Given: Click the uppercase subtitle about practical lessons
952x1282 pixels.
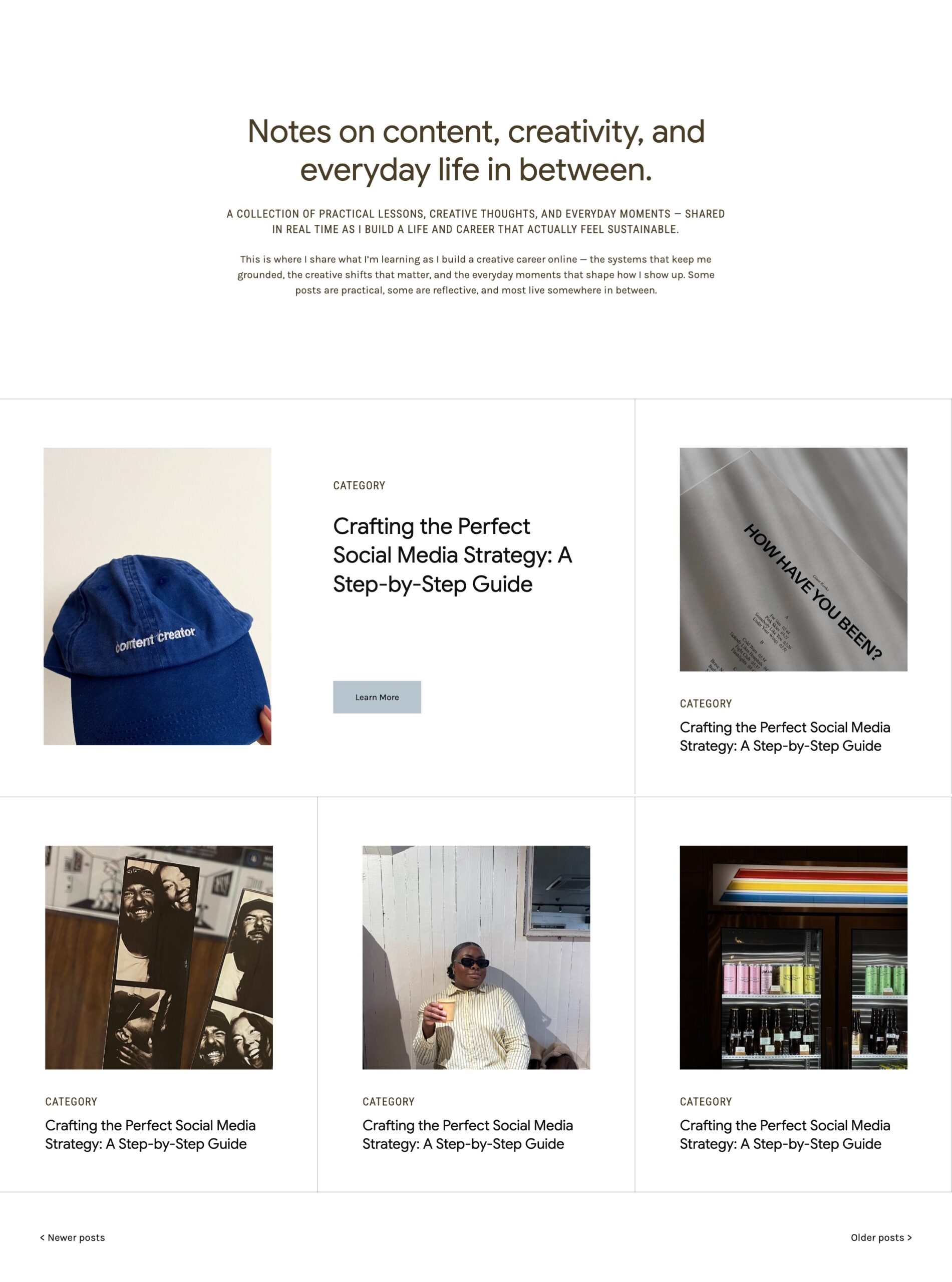Looking at the screenshot, I should [476, 221].
